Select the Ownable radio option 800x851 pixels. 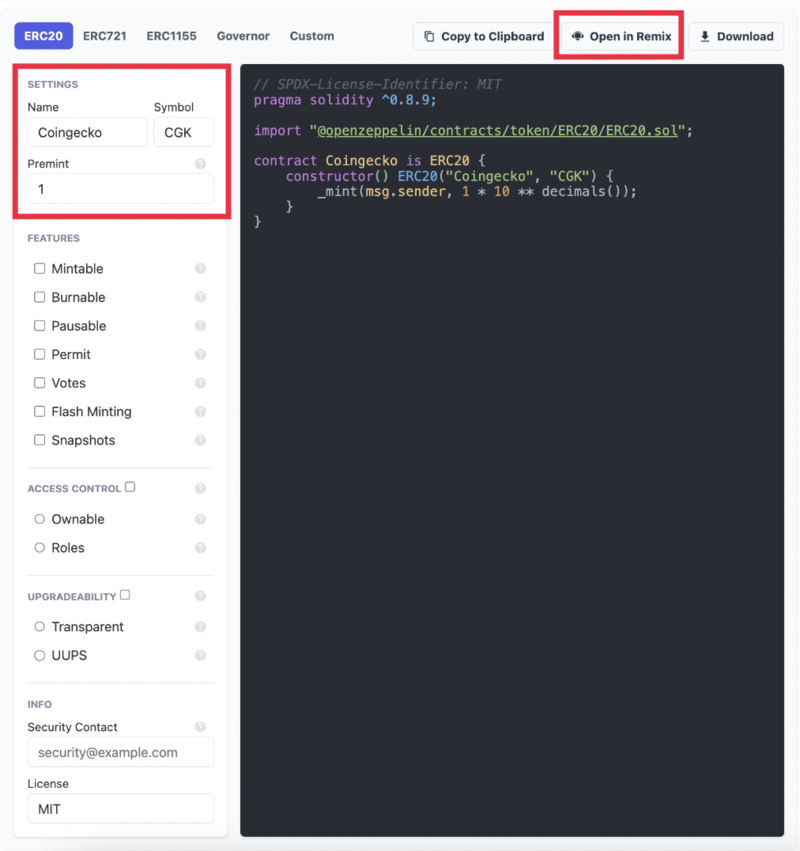(x=40, y=519)
